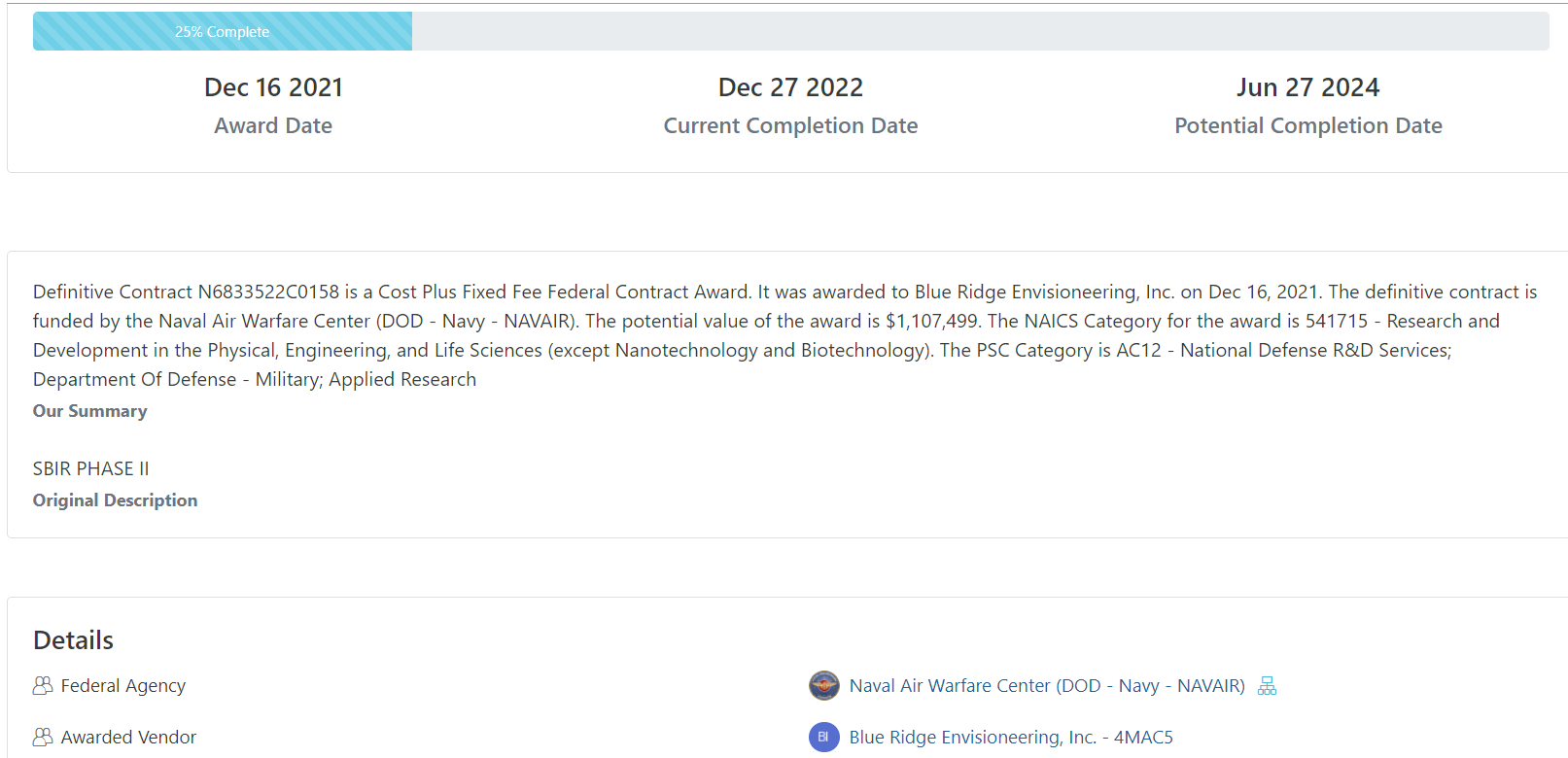The height and width of the screenshot is (758, 1568).
Task: Click the Awarded Vendor field label
Action: tap(128, 738)
